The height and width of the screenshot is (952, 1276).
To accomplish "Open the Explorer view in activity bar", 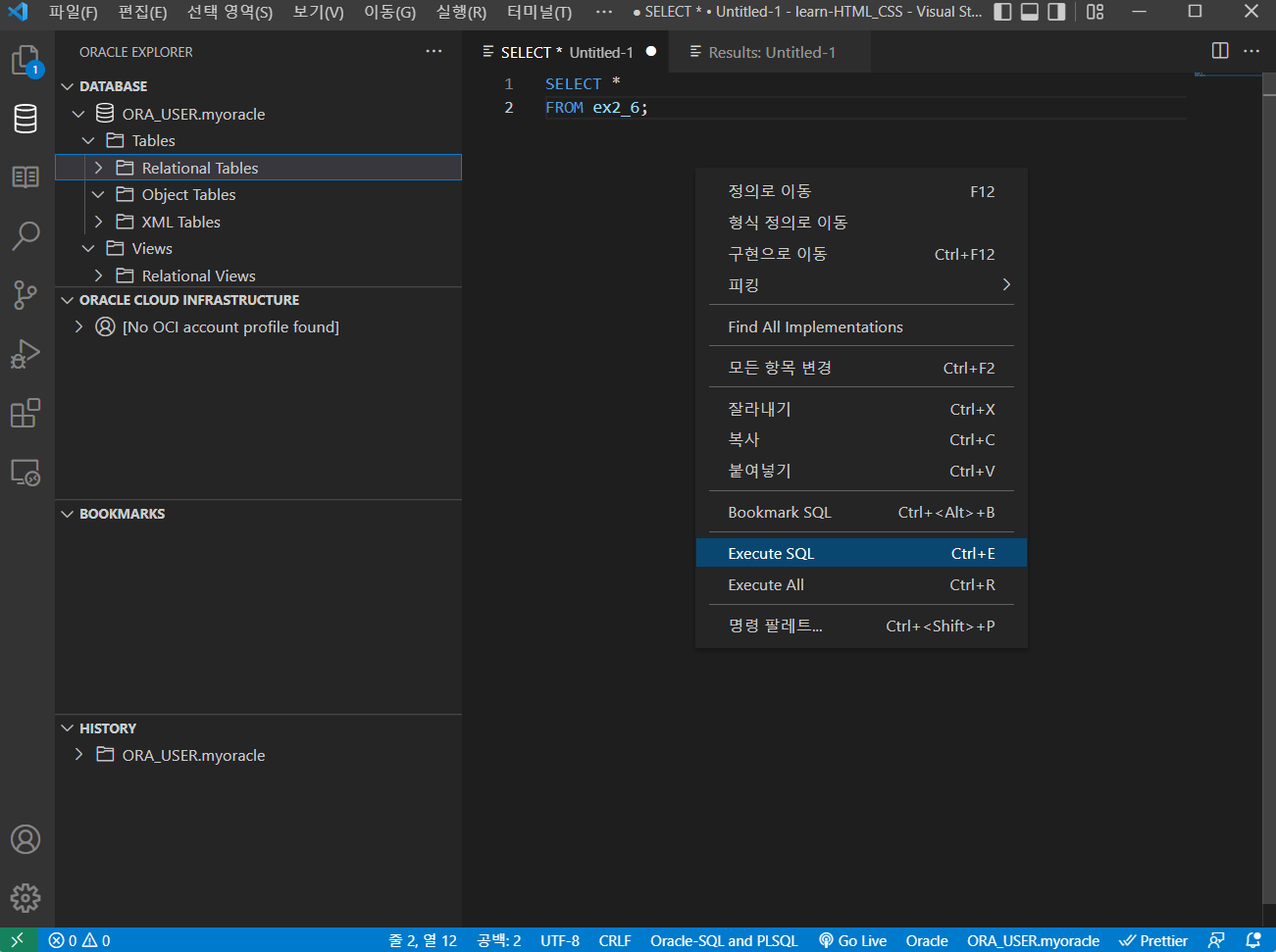I will pyautogui.click(x=26, y=61).
